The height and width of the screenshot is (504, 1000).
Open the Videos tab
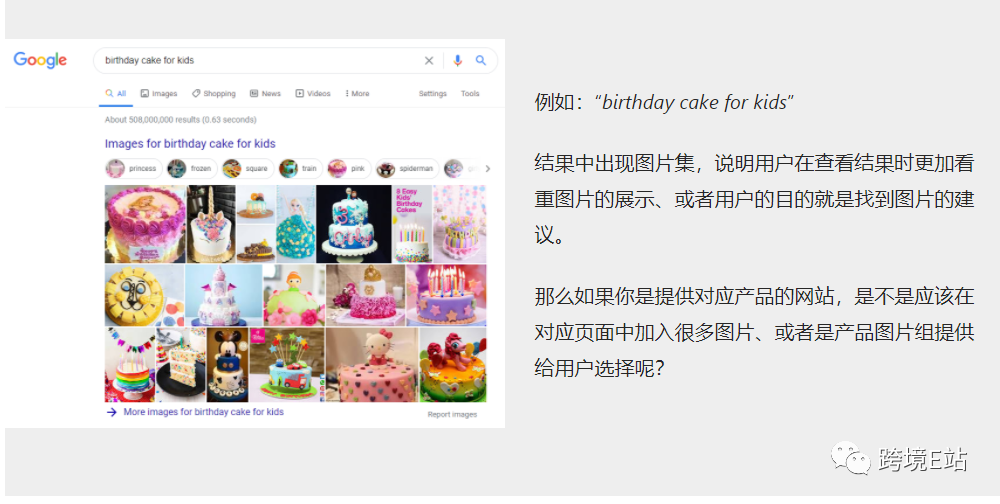coord(312,93)
